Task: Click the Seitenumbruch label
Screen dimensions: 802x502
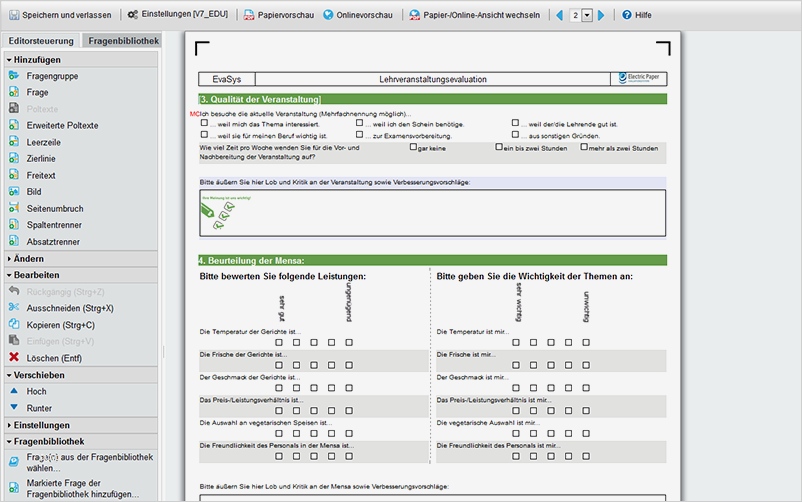Action: (55, 209)
